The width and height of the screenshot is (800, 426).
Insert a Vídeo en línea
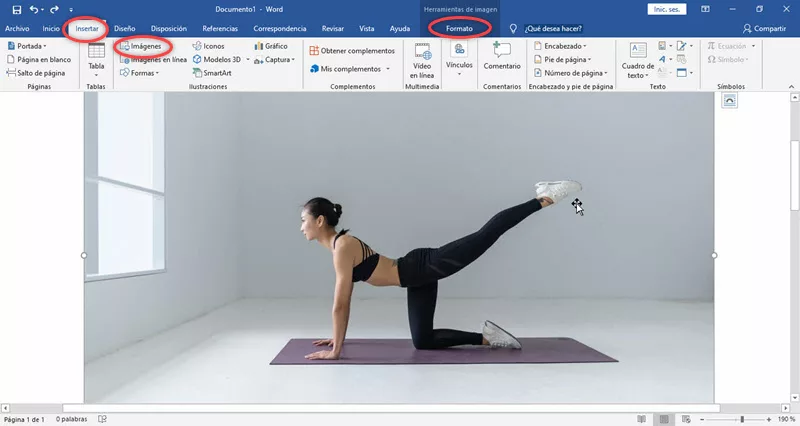tap(422, 61)
